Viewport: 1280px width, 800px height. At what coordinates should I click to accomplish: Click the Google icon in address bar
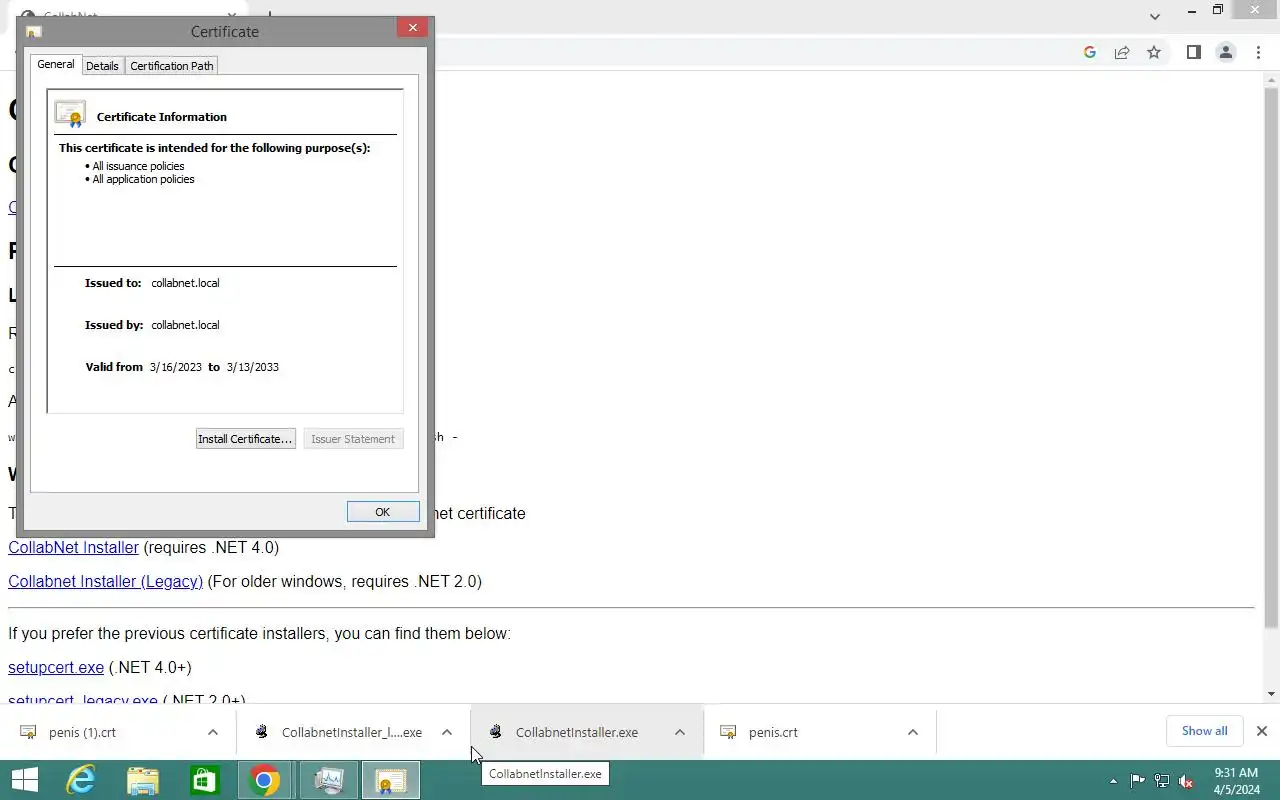1090,52
